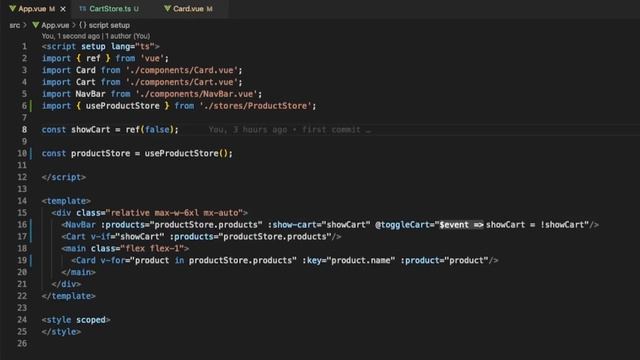This screenshot has width=640, height=360.
Task: Open the '1 author (You)' code lens
Action: [128, 36]
